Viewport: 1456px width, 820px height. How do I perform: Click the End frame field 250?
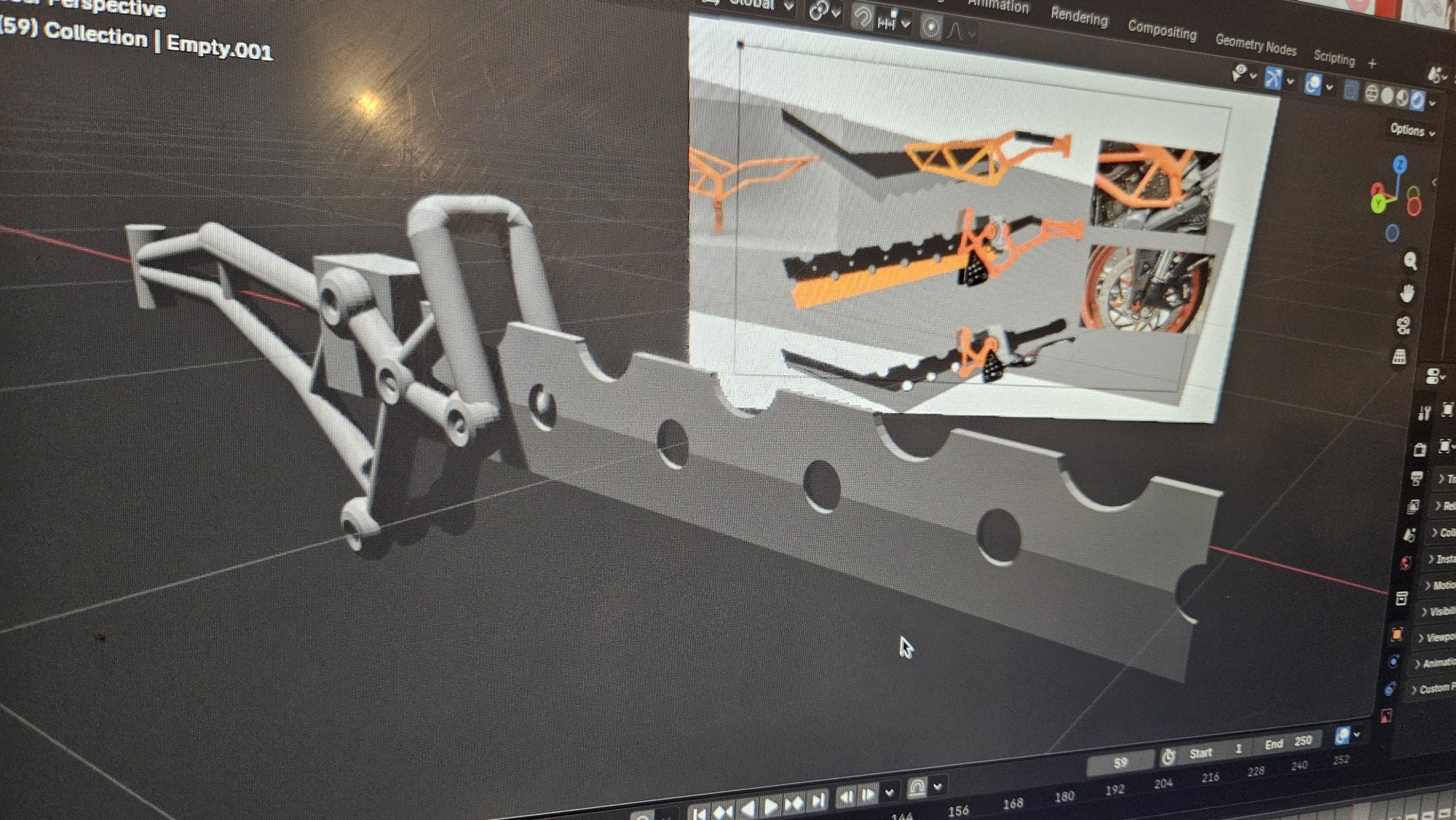[x=1291, y=742]
